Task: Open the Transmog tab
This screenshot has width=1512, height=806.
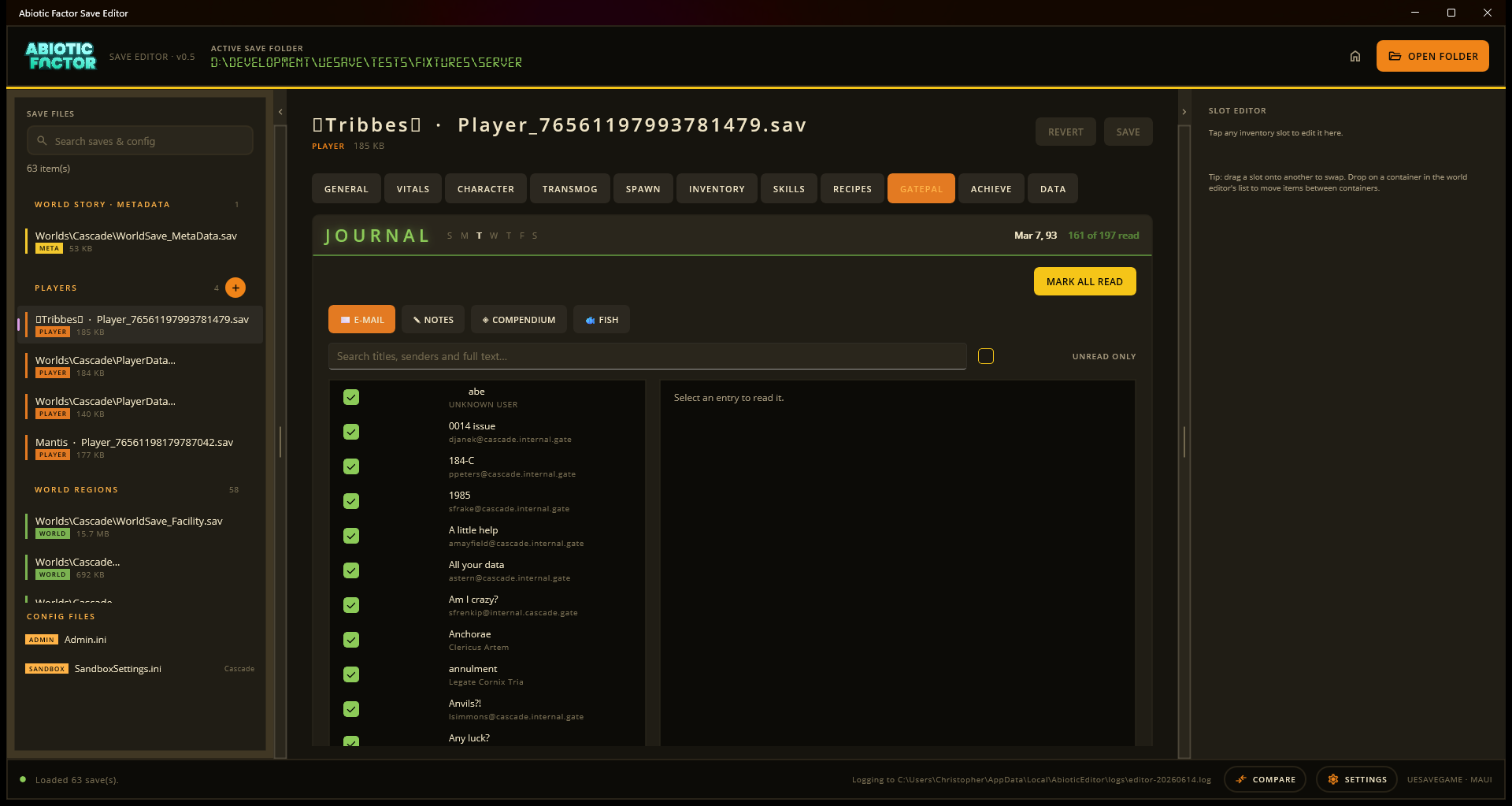Action: [570, 188]
